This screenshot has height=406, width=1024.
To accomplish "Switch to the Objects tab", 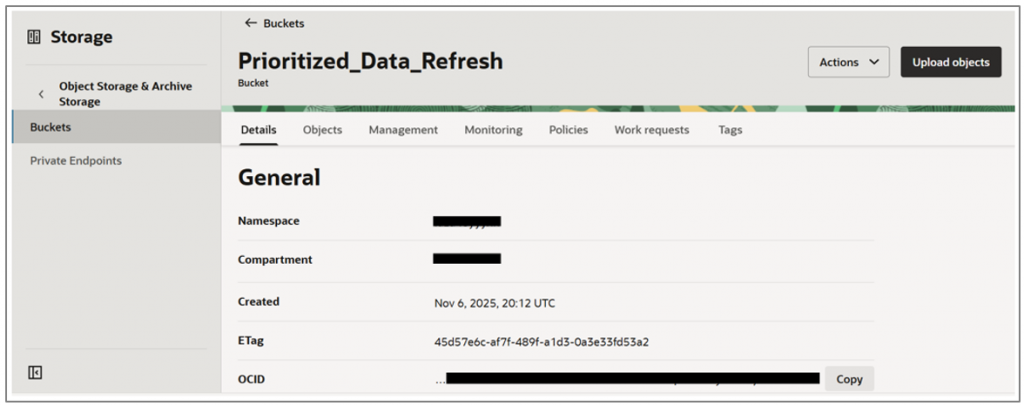I will (x=322, y=130).
